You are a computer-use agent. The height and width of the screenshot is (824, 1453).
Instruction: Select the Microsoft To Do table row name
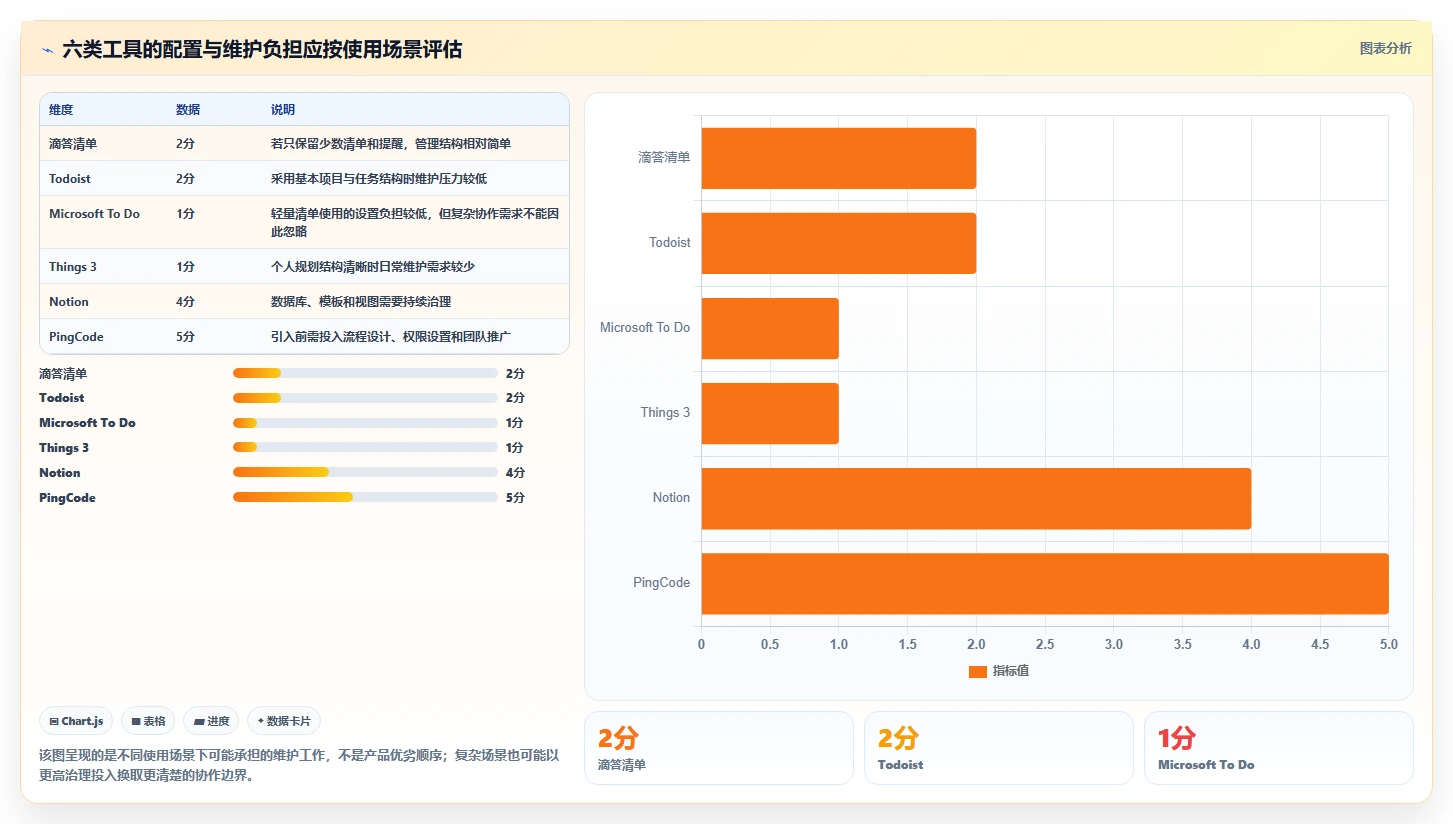[94, 214]
